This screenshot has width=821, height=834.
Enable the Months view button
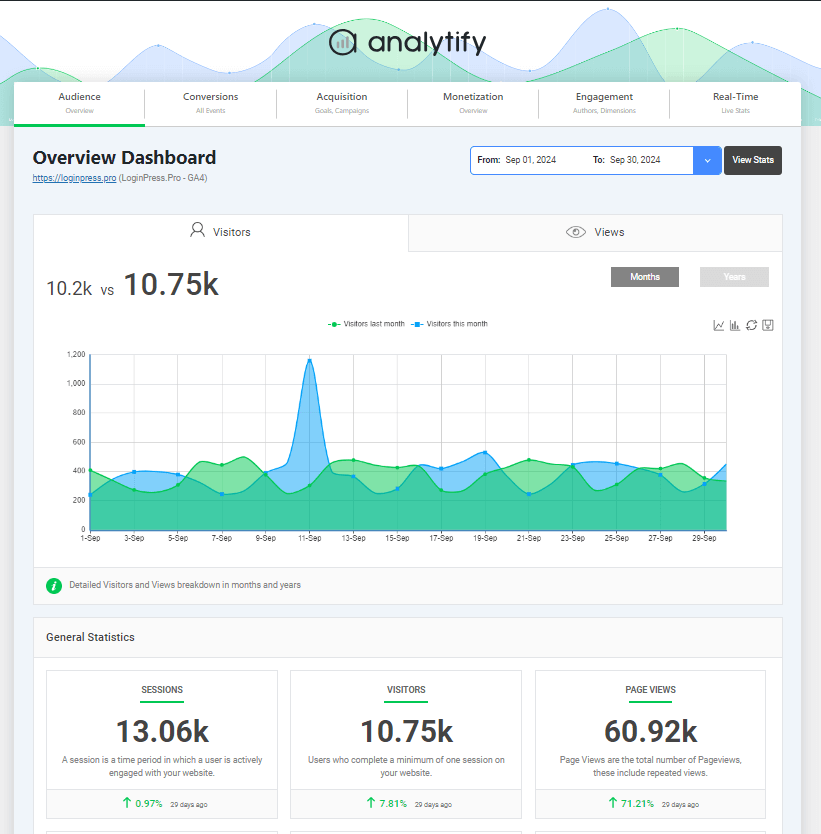click(644, 276)
